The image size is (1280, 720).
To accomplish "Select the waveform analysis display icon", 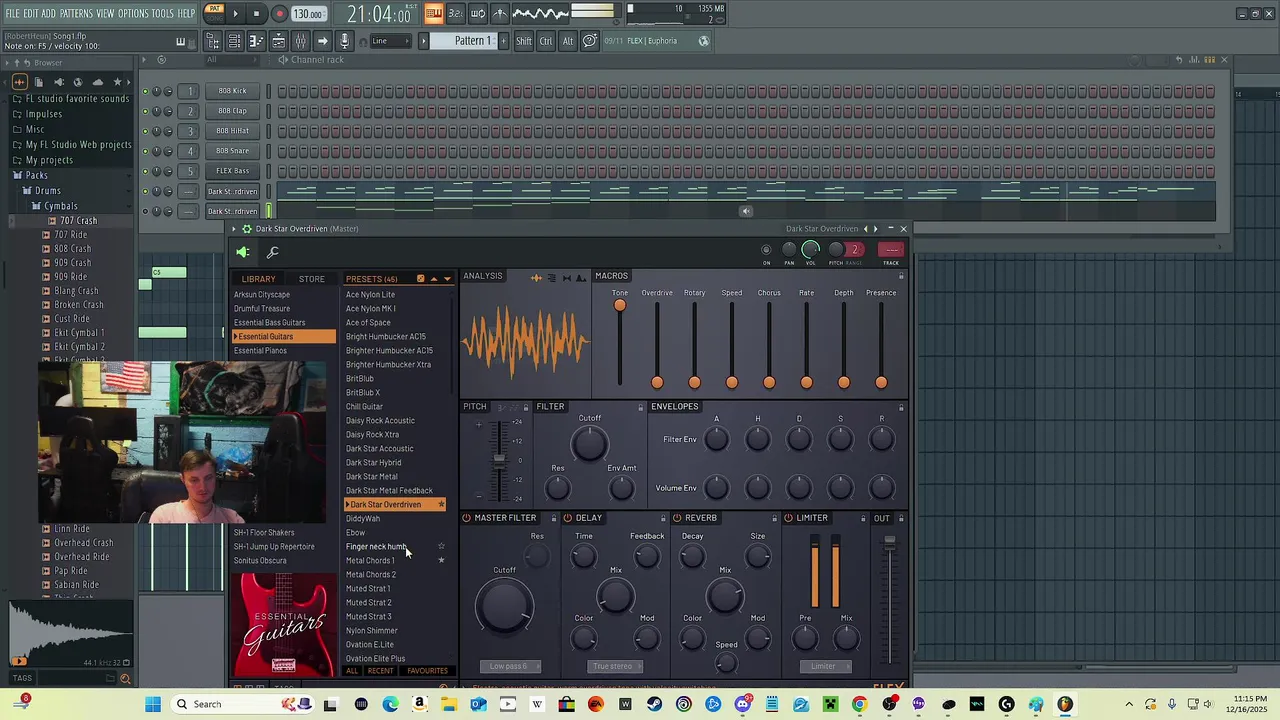I will (537, 277).
